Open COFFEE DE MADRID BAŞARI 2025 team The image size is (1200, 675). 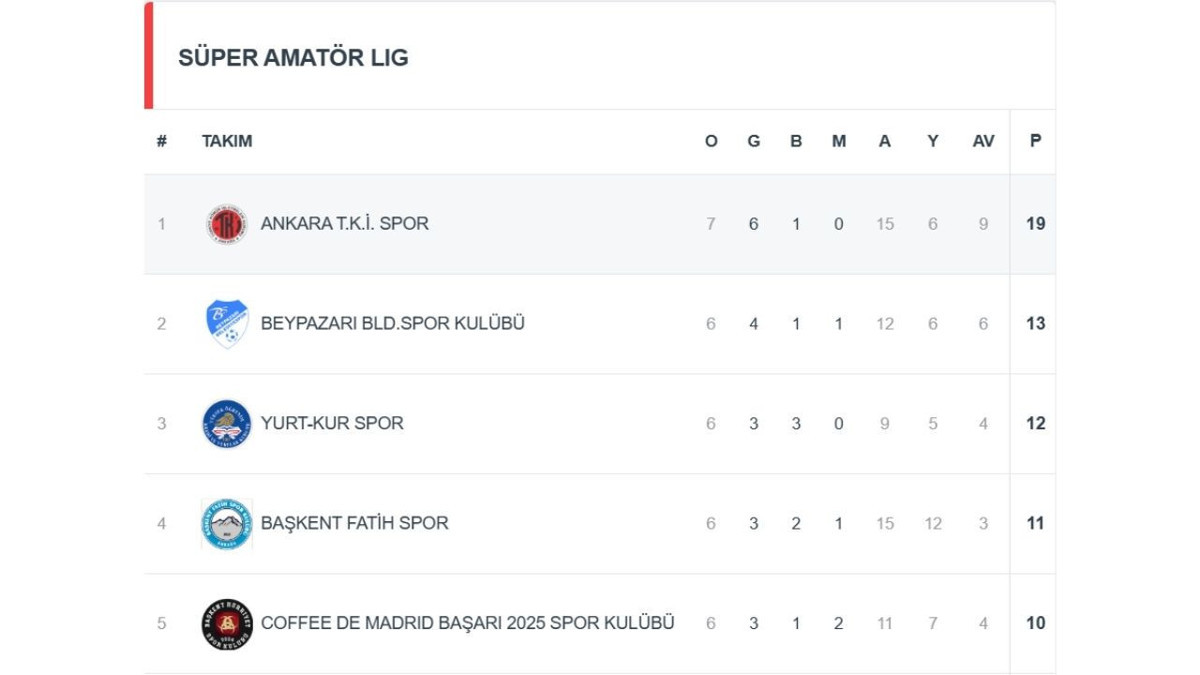(x=467, y=624)
